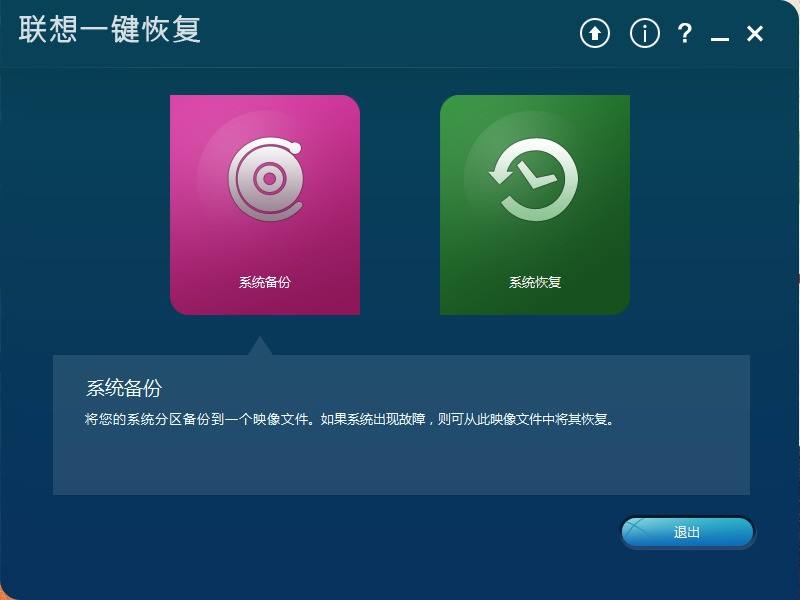The width and height of the screenshot is (800, 600).
Task: Close the window with the X icon
Action: tap(755, 34)
